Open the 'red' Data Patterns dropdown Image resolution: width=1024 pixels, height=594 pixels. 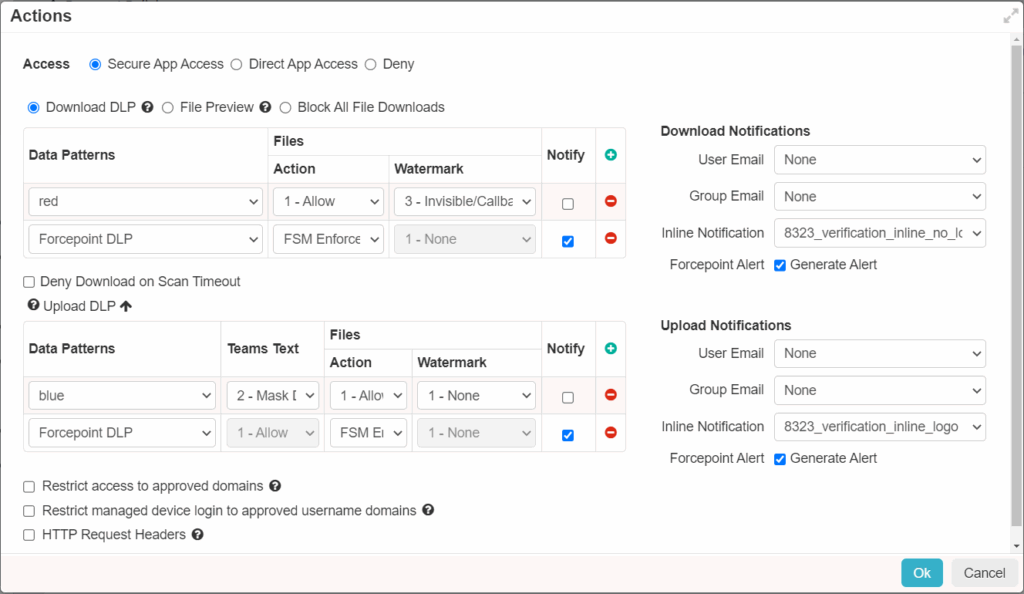pyautogui.click(x=146, y=202)
